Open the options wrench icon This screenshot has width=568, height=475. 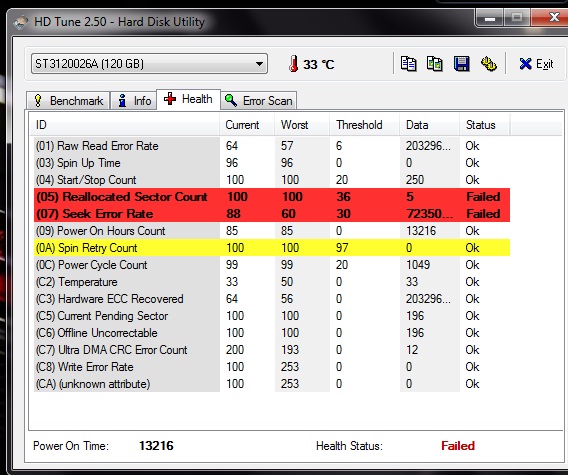point(489,64)
